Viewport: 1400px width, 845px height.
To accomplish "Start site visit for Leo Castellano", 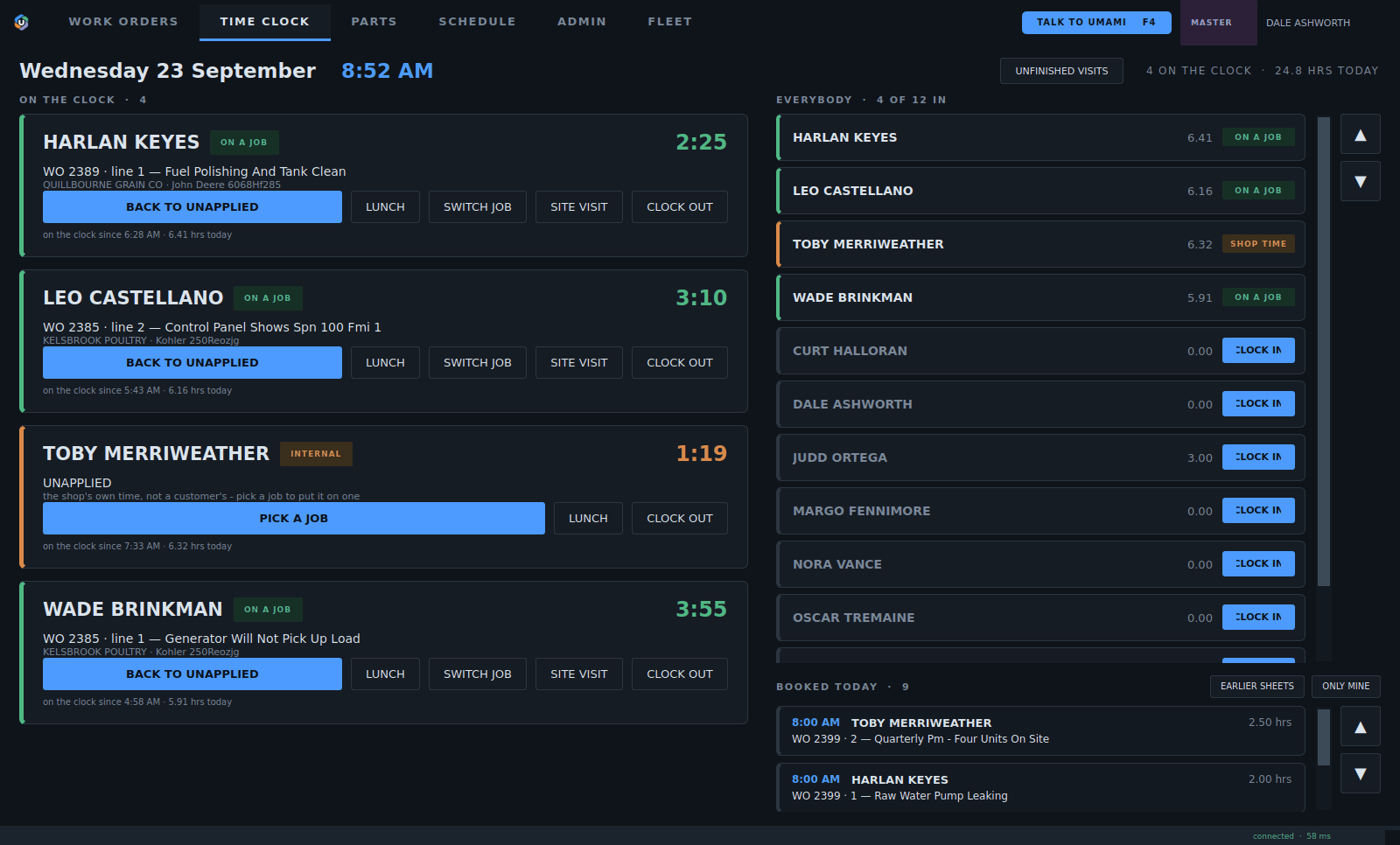I will coord(578,363).
